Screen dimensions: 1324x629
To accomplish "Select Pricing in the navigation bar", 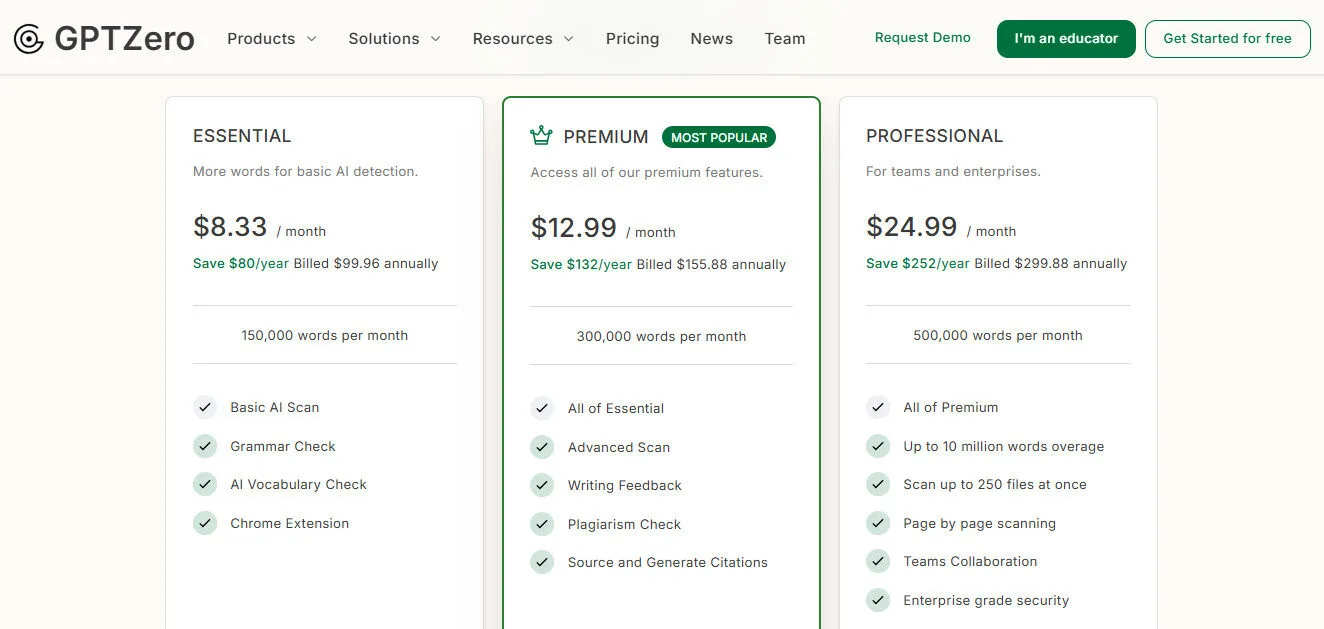I will (632, 38).
